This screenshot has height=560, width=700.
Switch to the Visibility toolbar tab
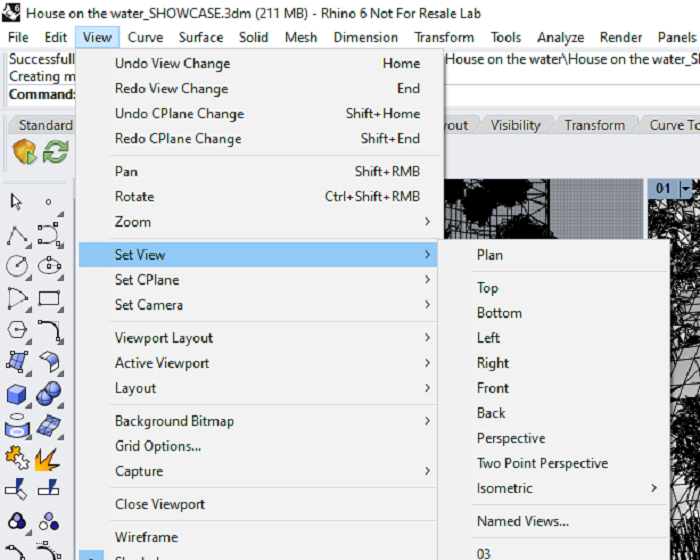(x=516, y=125)
